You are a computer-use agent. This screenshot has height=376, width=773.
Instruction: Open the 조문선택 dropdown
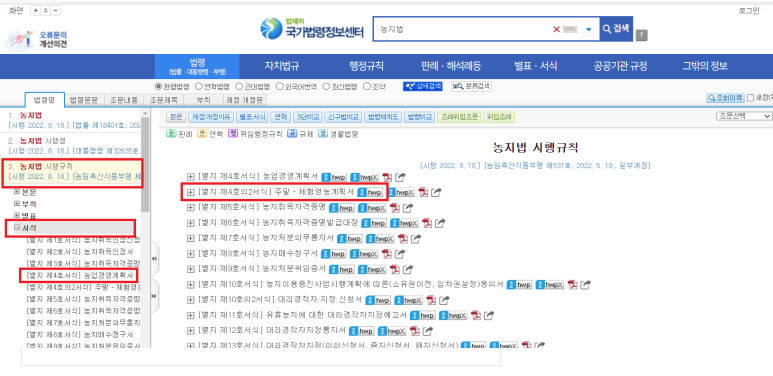pyautogui.click(x=744, y=116)
